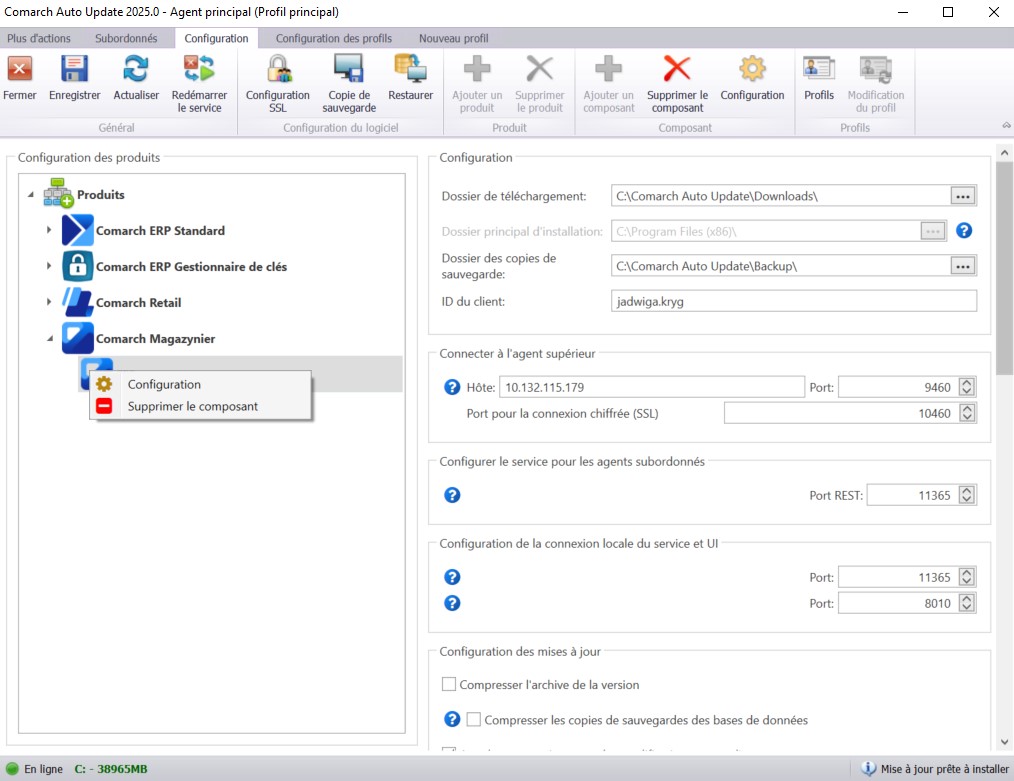Screen dimensions: 1014x781
Task: Click Supprimer le produit X icon
Action: point(540,69)
